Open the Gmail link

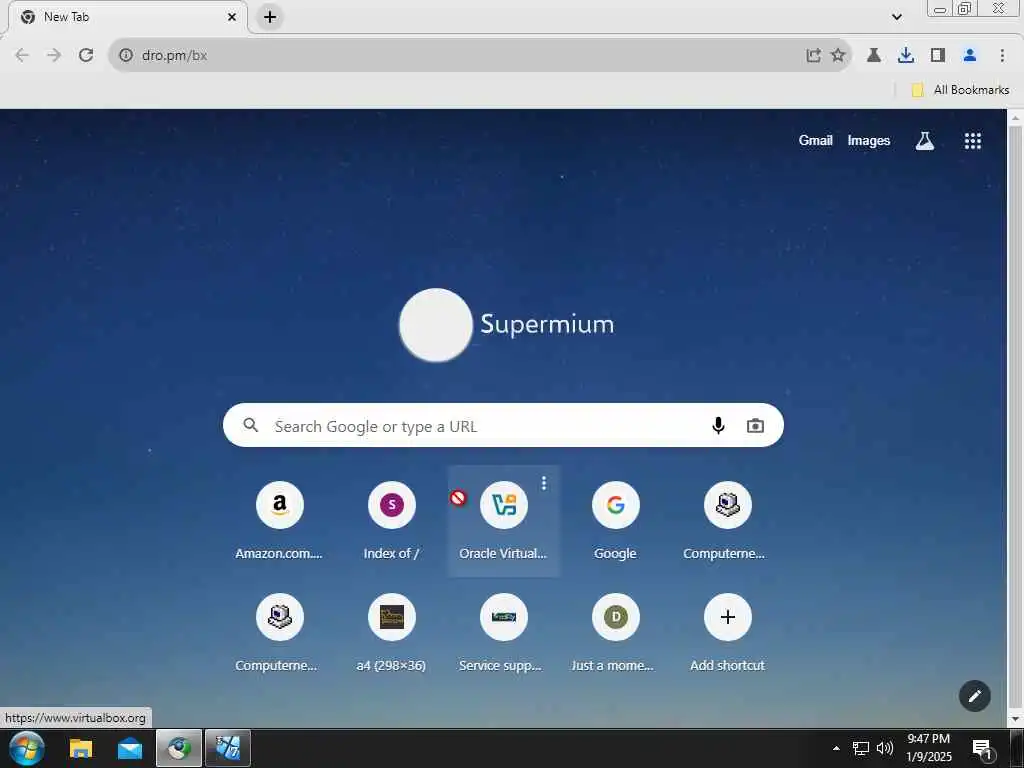coord(815,140)
